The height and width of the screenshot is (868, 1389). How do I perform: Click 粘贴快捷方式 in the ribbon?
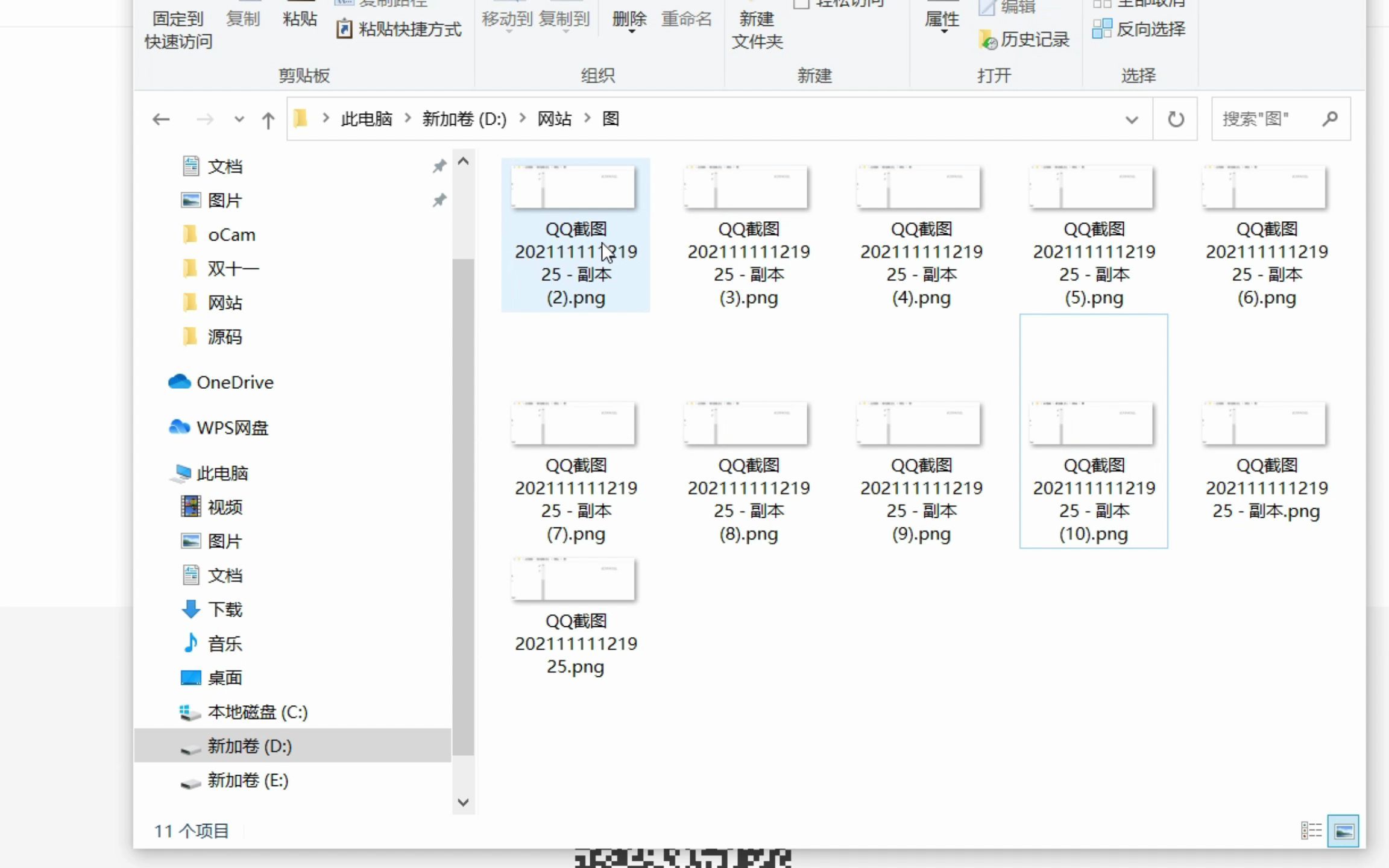[x=399, y=29]
